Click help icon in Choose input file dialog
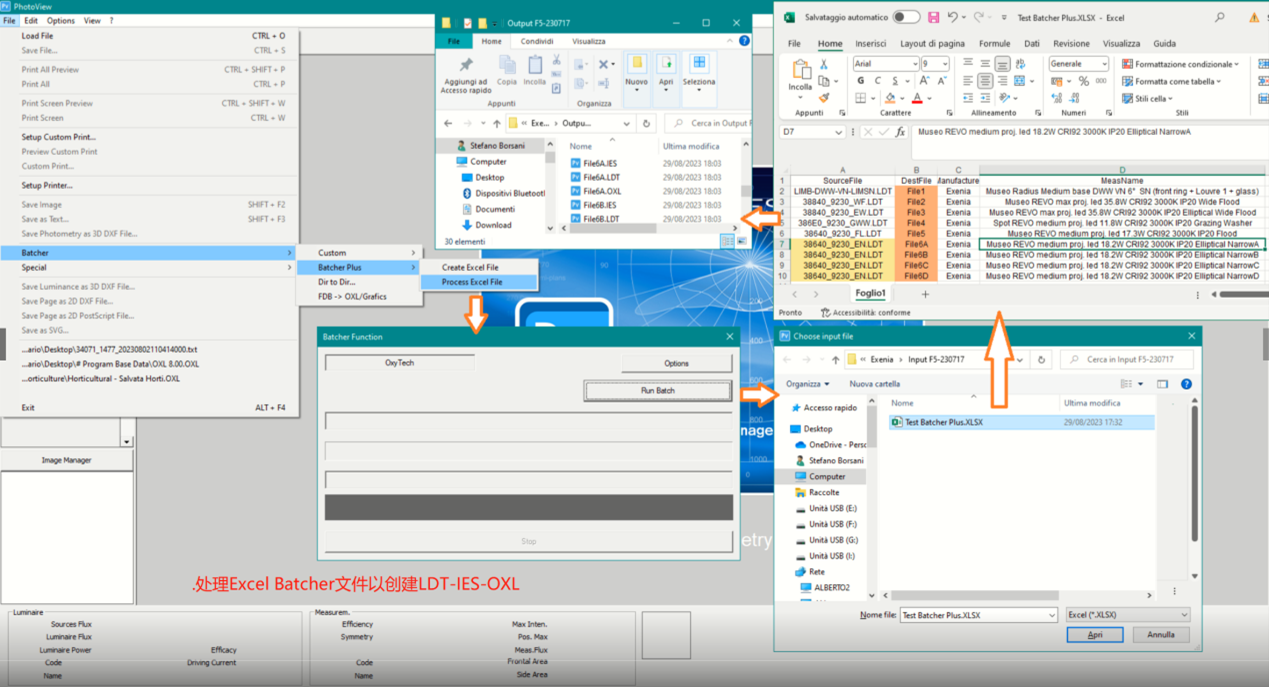The image size is (1269, 687). (1186, 384)
